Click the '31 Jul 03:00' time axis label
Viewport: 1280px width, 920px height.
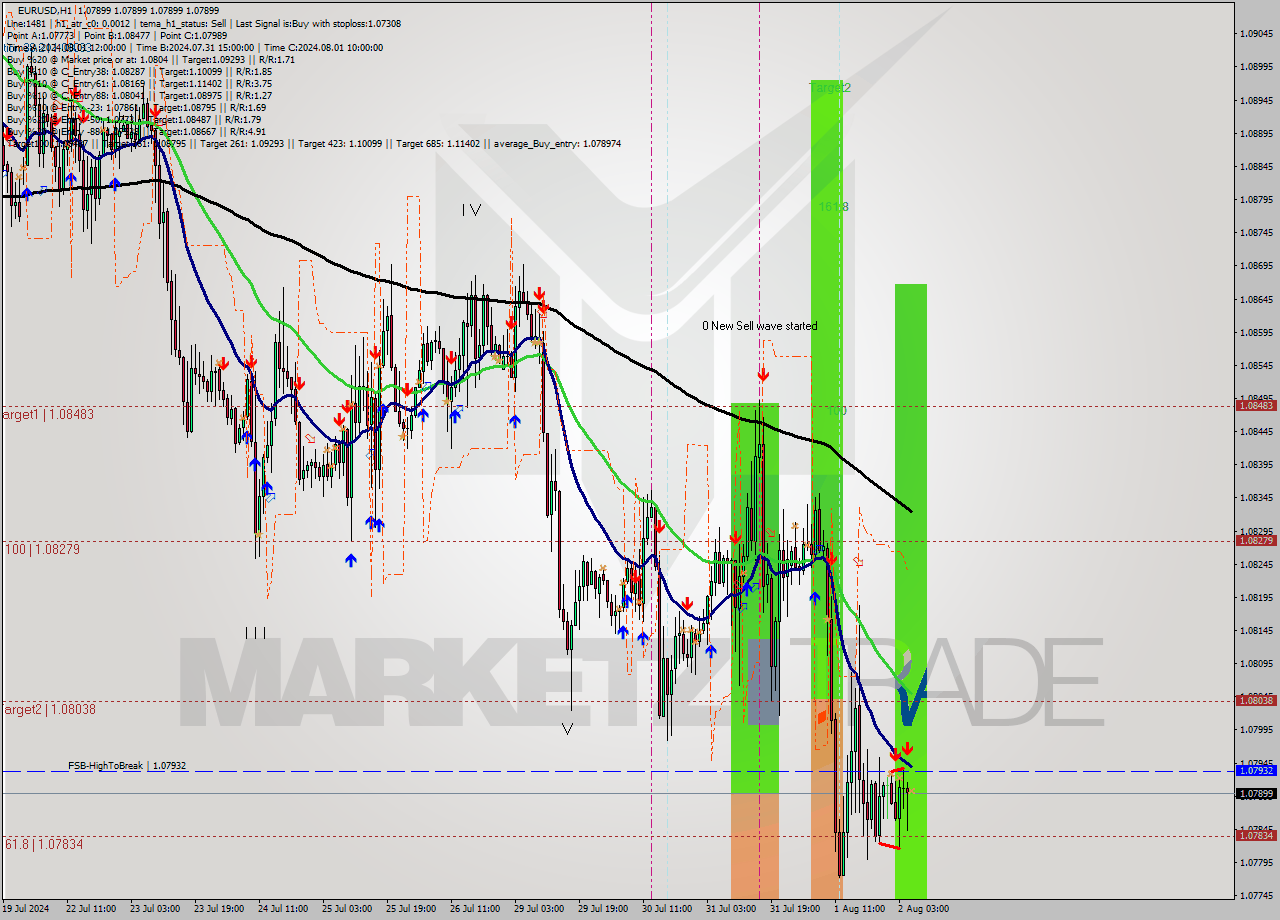[x=731, y=909]
